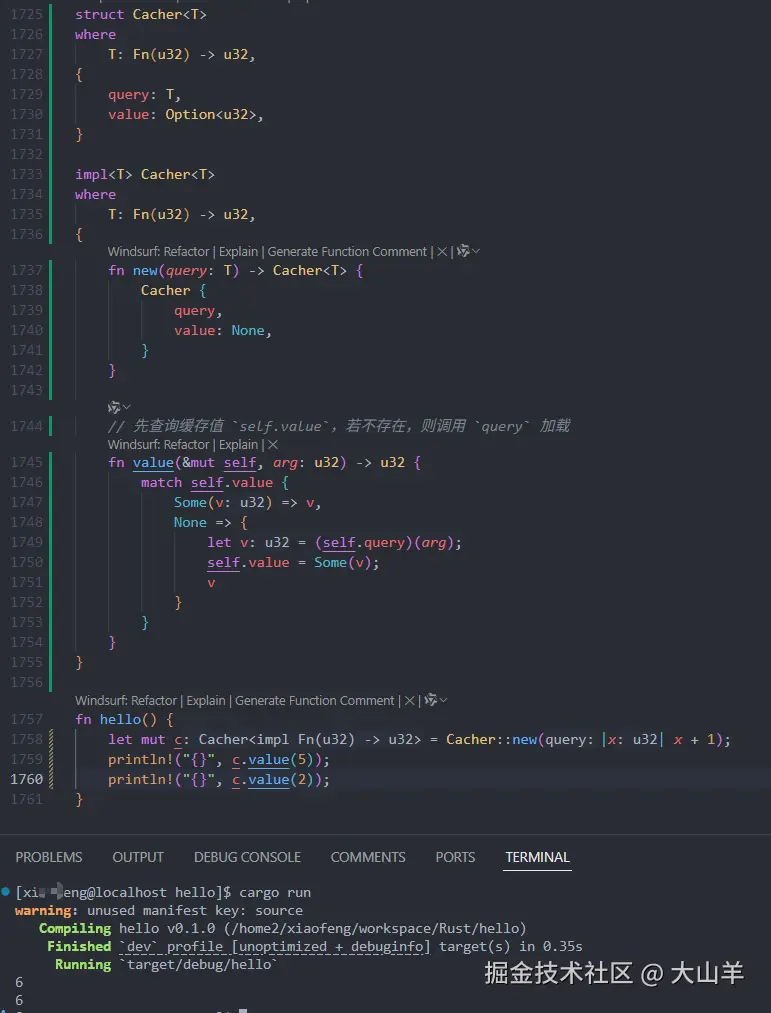
Task: Dismiss the Windsurf code lens above fn hello
Action: [x=409, y=701]
